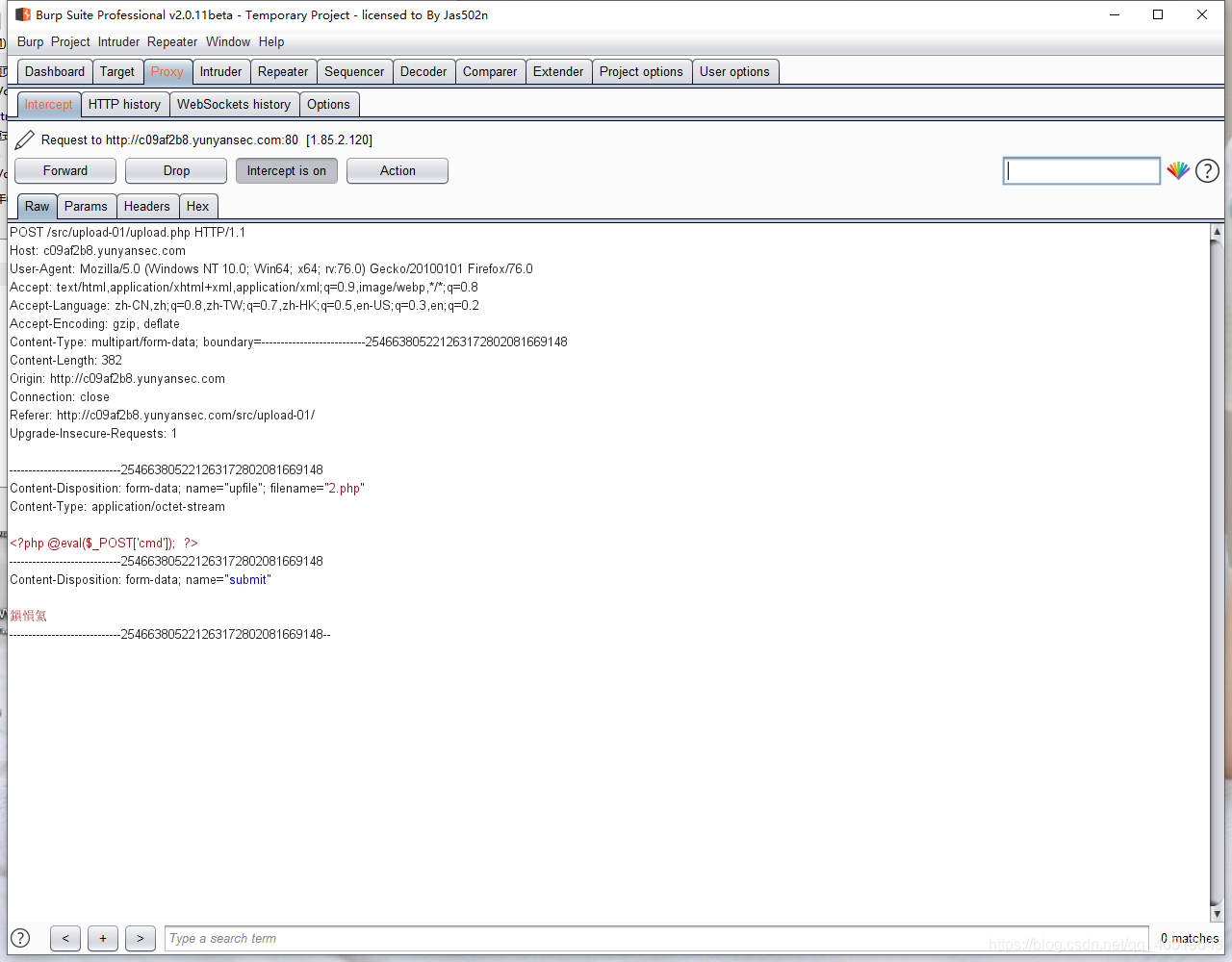Screen dimensions: 1232x962
Task: Click the Burp Suite logo icon in title bar
Action: (23, 14)
